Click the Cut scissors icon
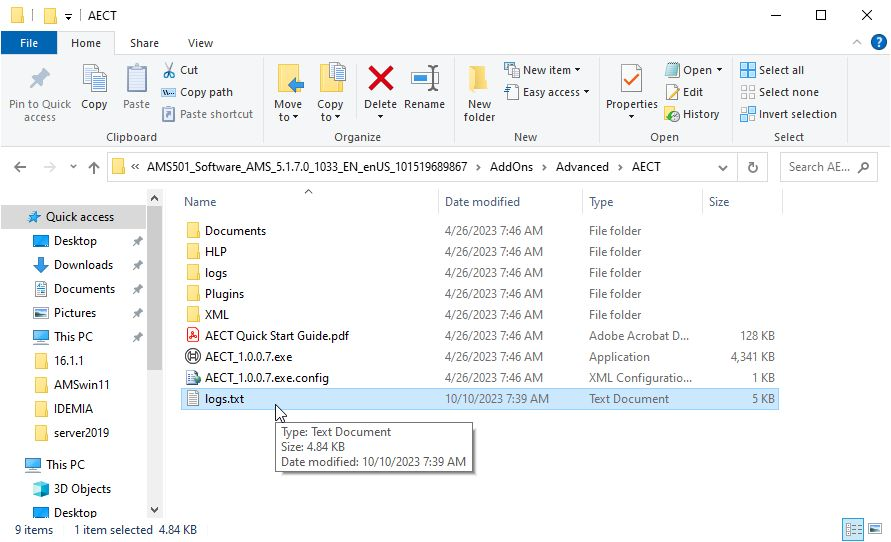 [169, 70]
